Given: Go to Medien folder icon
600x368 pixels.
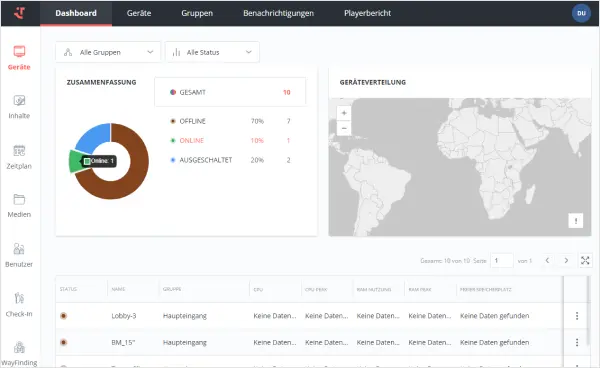Looking at the screenshot, I should click(19, 199).
